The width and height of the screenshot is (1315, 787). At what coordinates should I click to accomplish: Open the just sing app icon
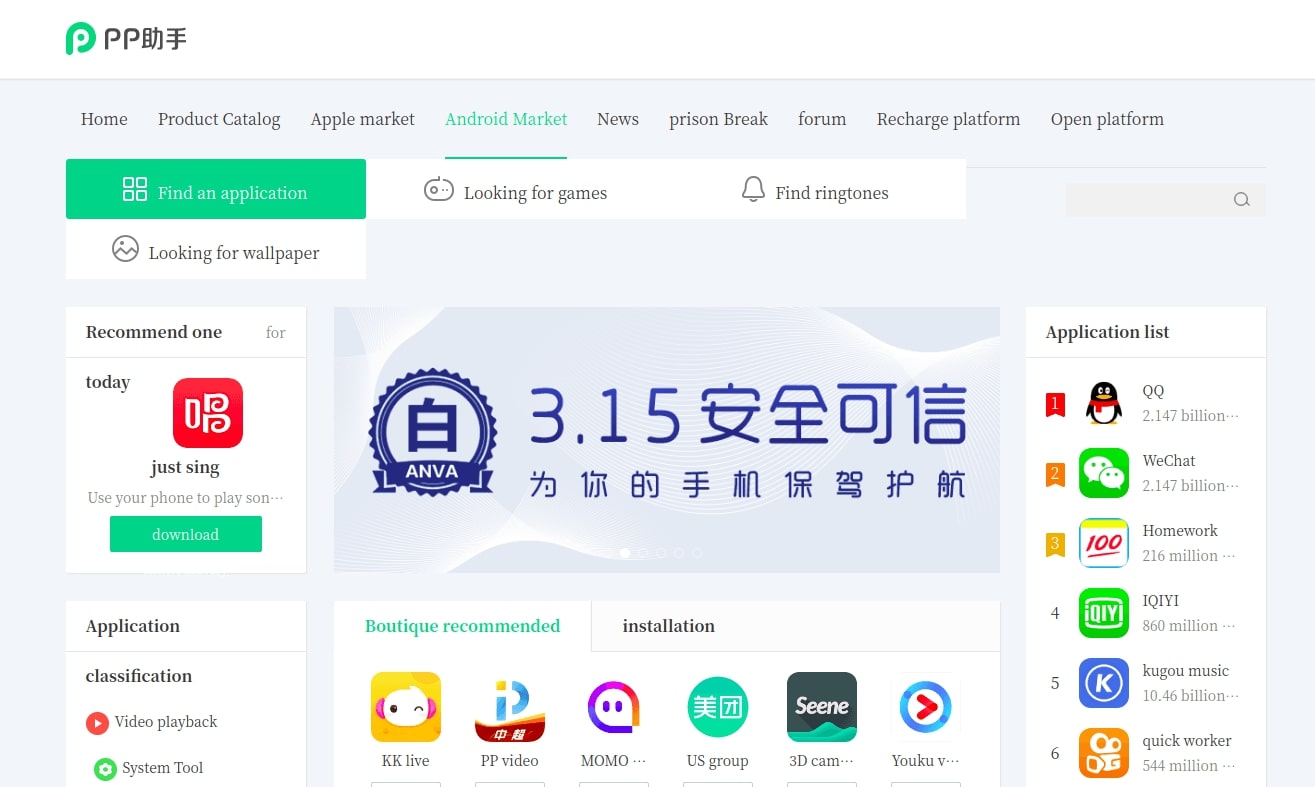click(x=208, y=413)
